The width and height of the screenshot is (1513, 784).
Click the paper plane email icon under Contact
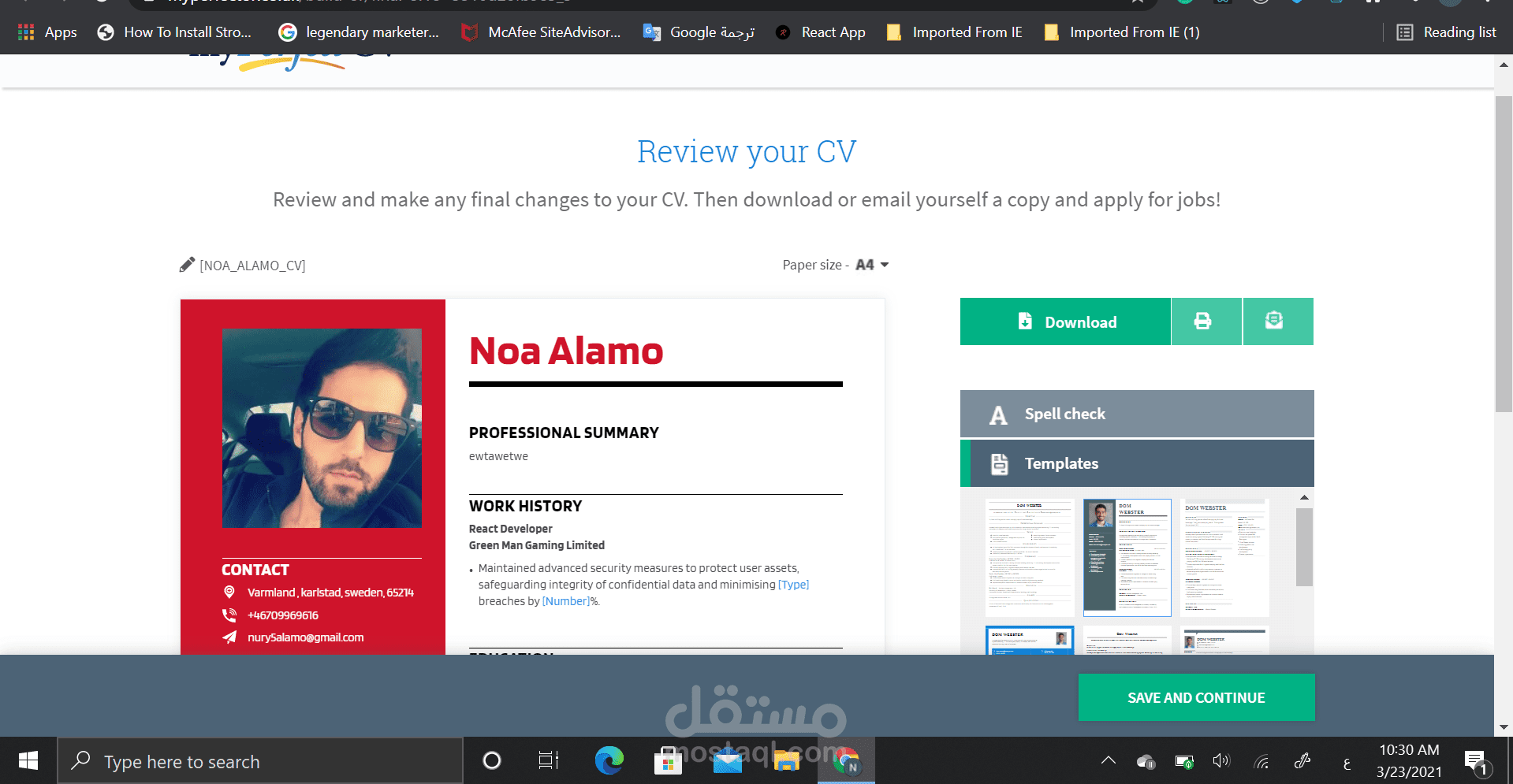coord(229,637)
